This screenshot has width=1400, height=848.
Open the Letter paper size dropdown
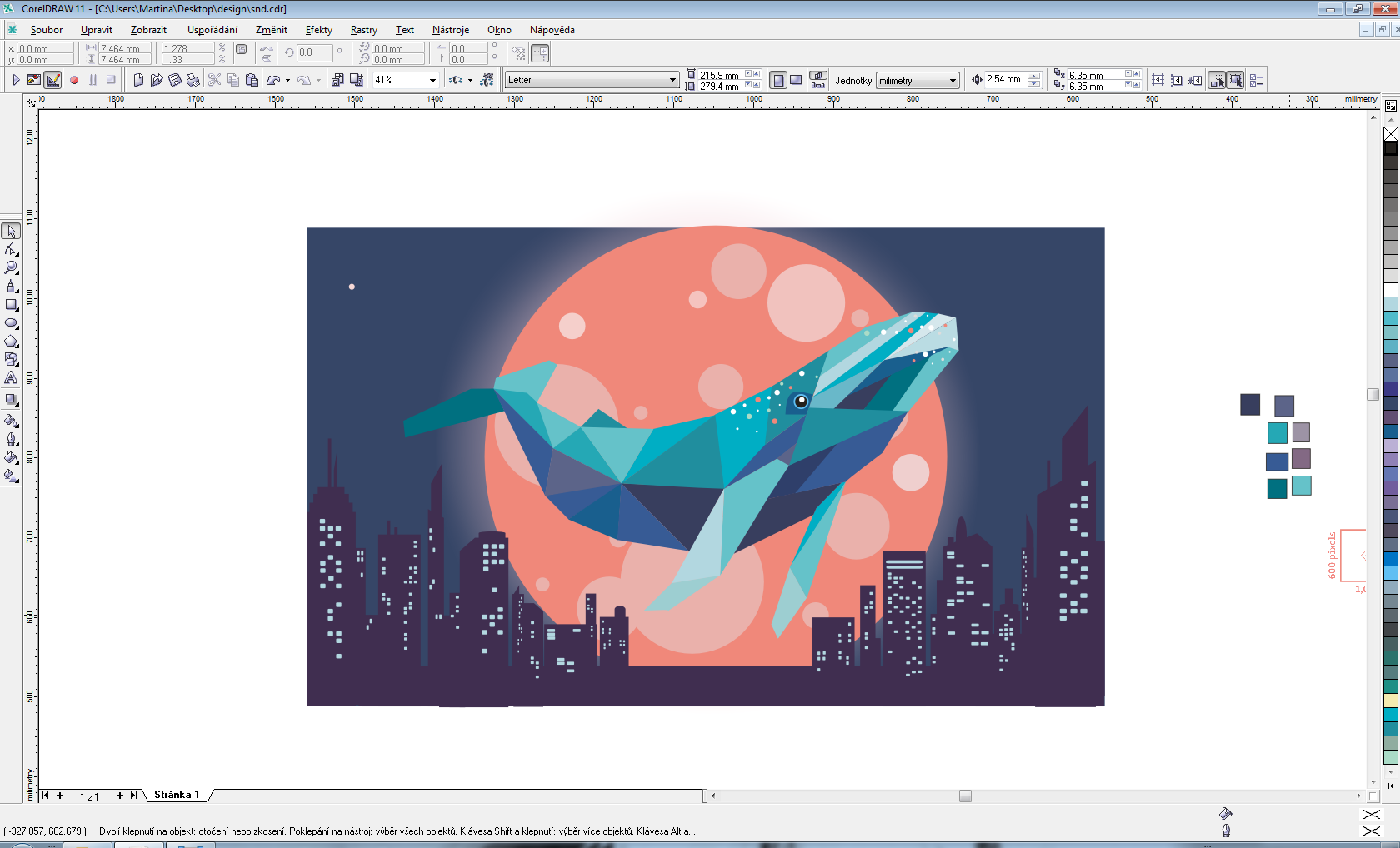pyautogui.click(x=672, y=80)
